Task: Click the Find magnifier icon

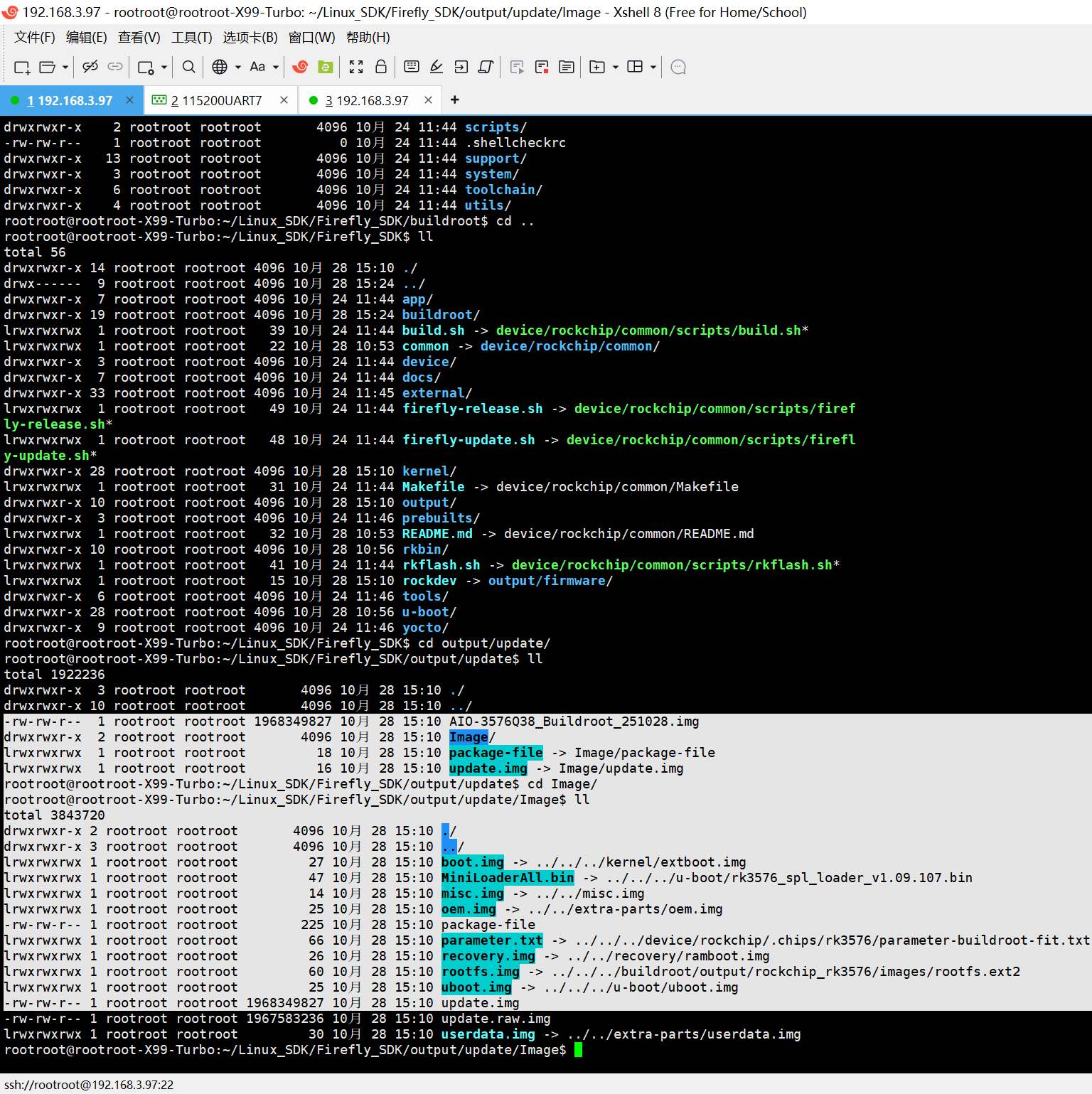Action: coord(188,67)
